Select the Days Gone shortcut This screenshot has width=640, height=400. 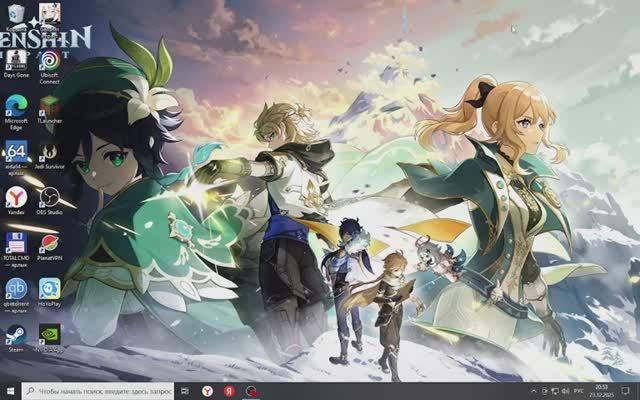(x=16, y=64)
